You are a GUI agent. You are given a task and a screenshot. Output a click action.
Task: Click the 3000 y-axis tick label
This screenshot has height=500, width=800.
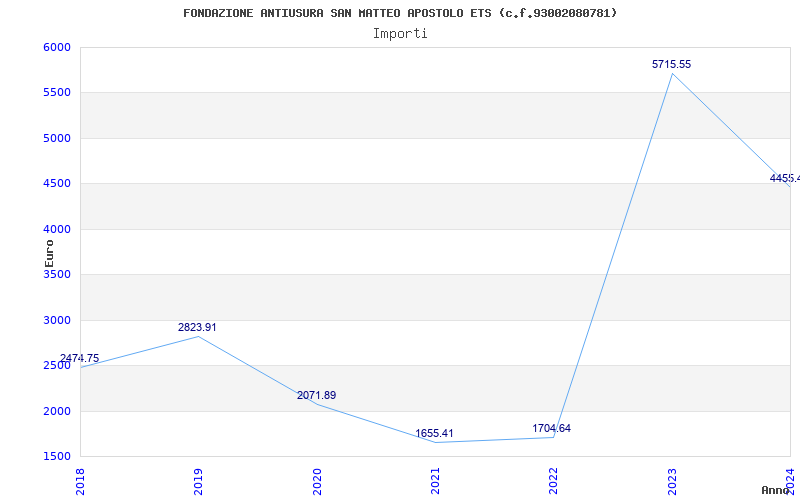[57, 320]
